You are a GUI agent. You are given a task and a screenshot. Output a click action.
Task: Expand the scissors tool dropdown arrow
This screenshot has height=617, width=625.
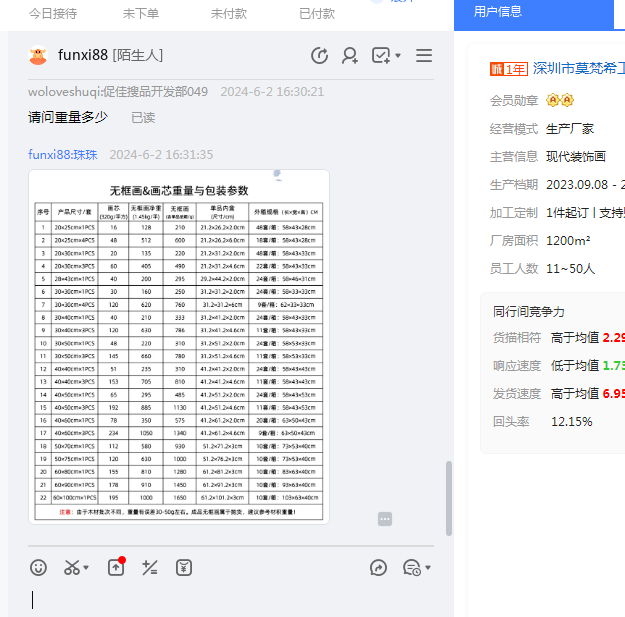87,569
